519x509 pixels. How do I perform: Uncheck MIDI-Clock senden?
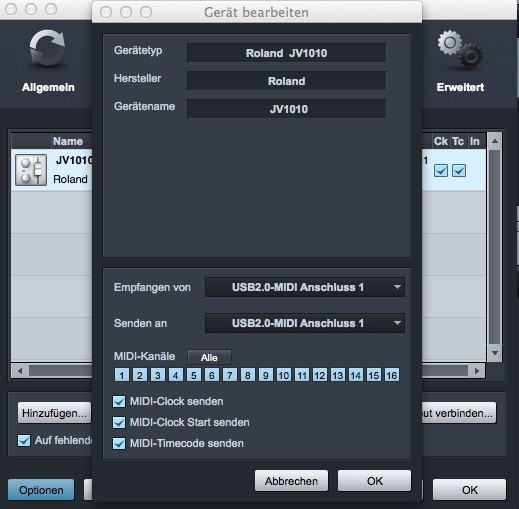119,402
